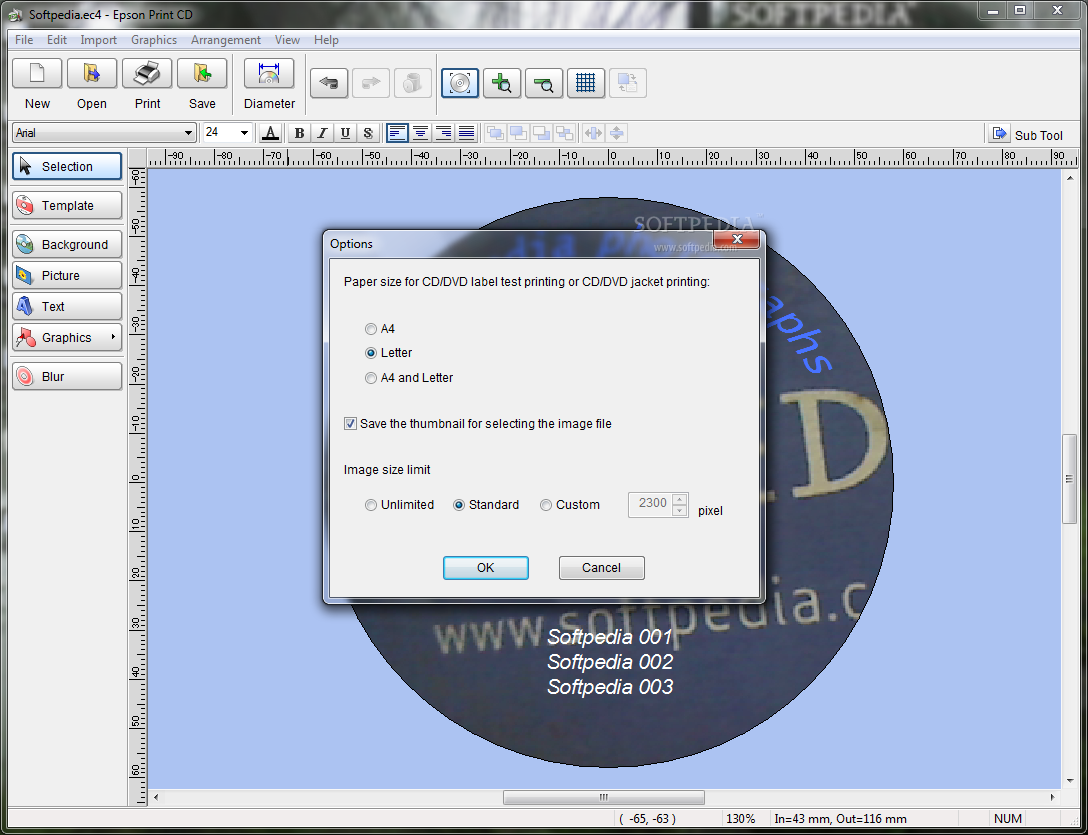Justify the text alignment
Screen dimensions: 1088x835
coord(467,133)
